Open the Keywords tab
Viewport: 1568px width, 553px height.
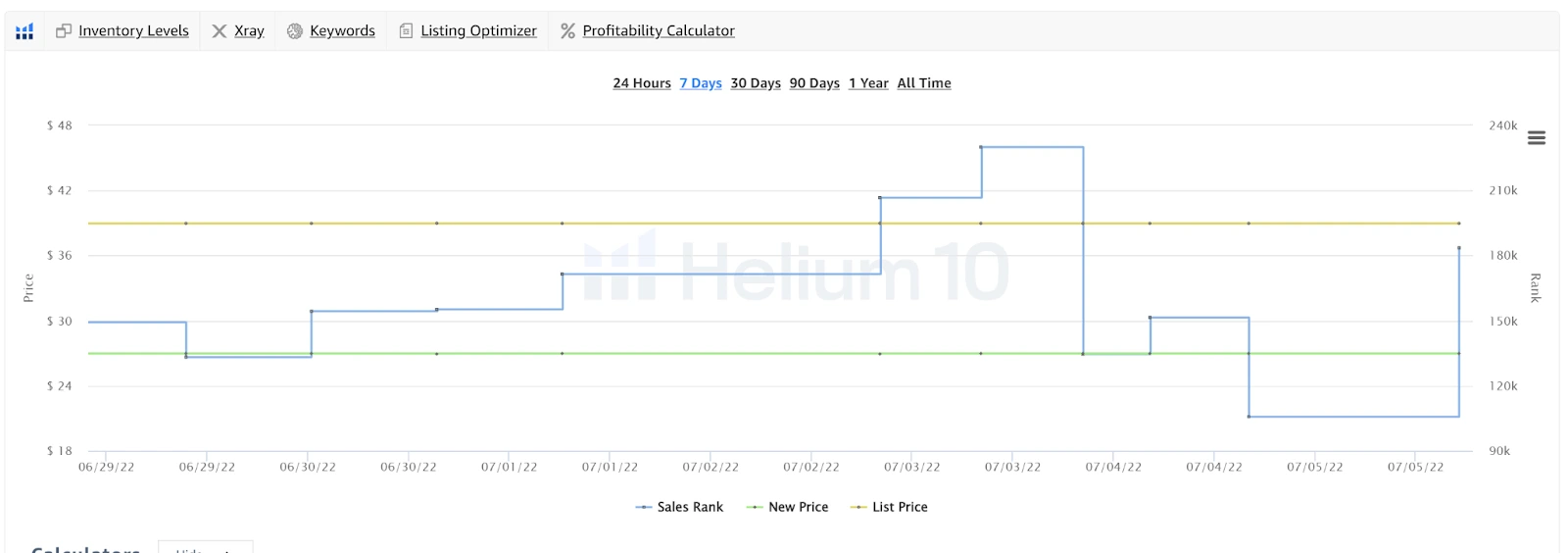point(342,31)
